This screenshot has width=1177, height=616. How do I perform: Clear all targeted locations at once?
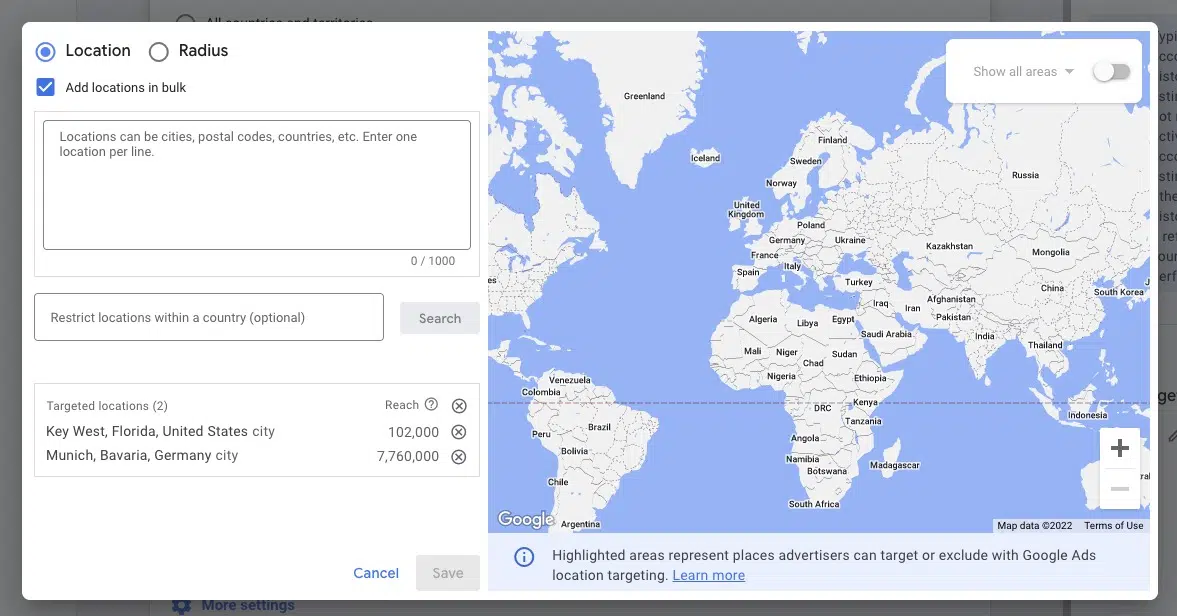pos(458,405)
